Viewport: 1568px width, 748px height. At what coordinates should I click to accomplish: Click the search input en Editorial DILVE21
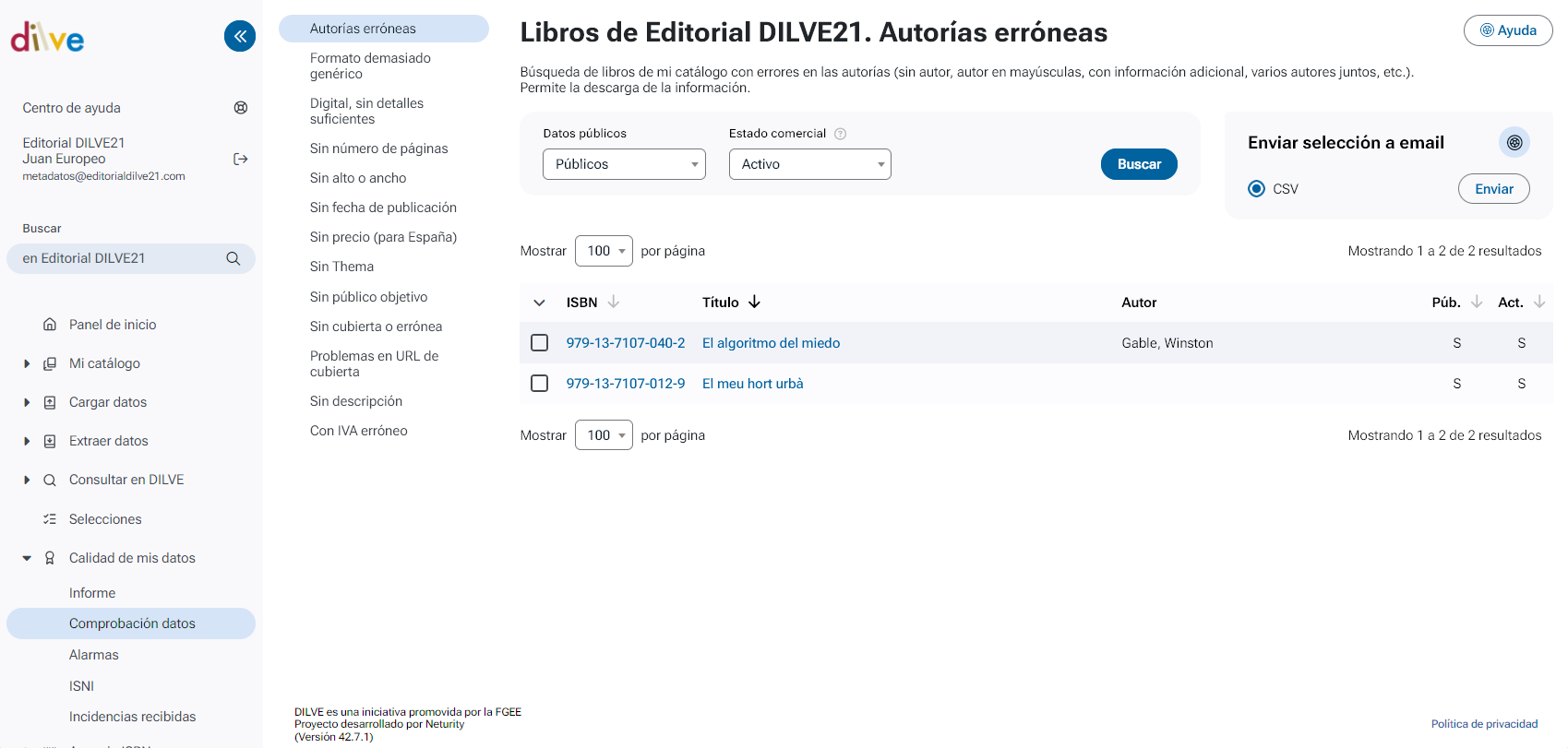(115, 259)
